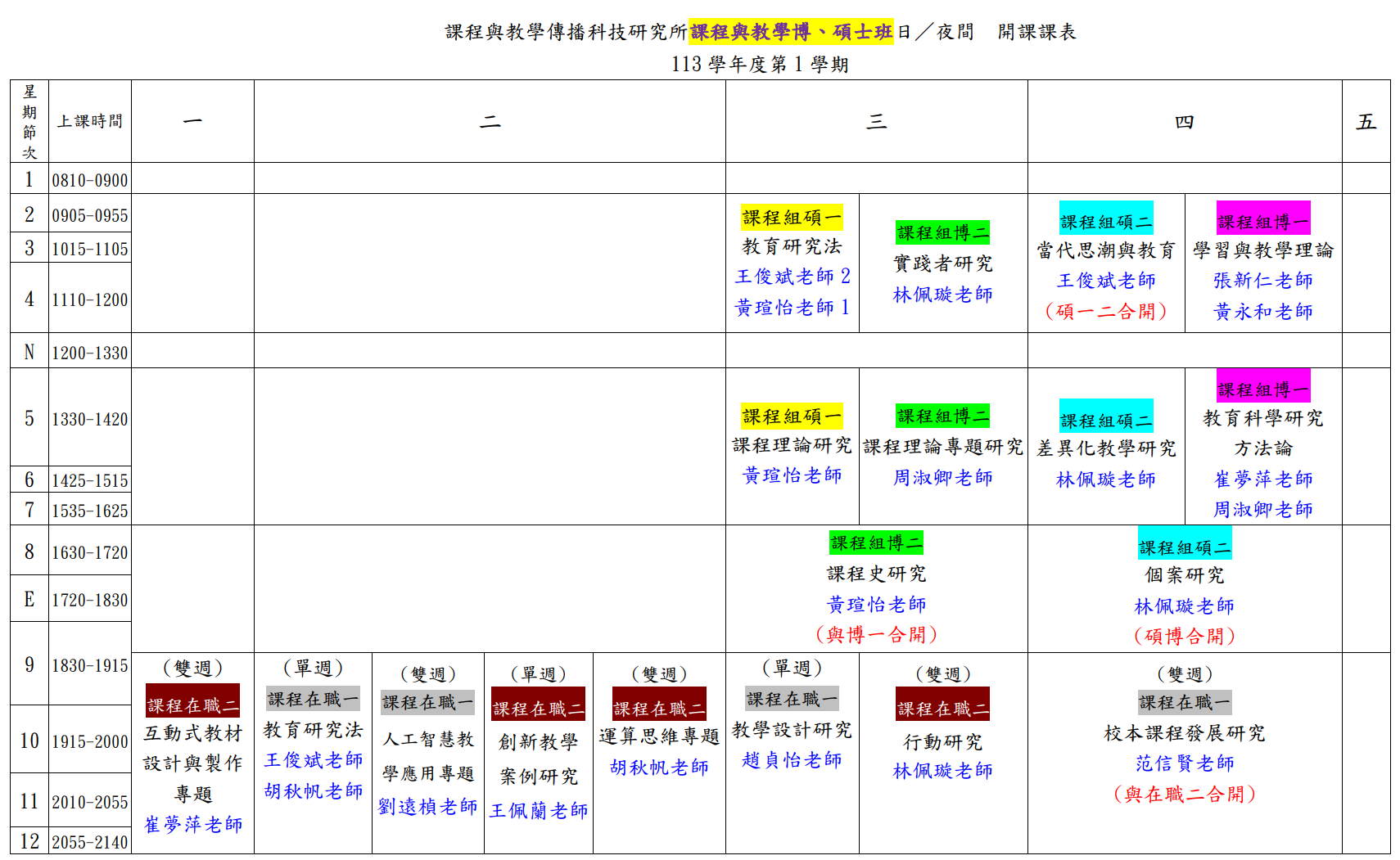Viewport: 1400px width, 860px height.
Task: Click the Friday column header '五'
Action: (x=1366, y=122)
